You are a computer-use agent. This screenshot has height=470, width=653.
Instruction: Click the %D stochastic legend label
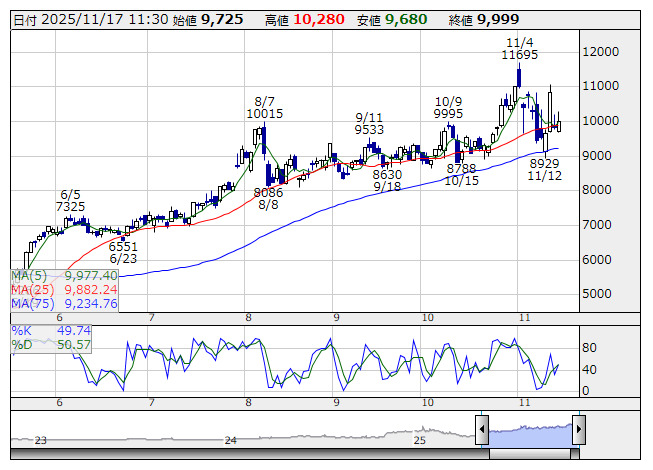[x=22, y=345]
